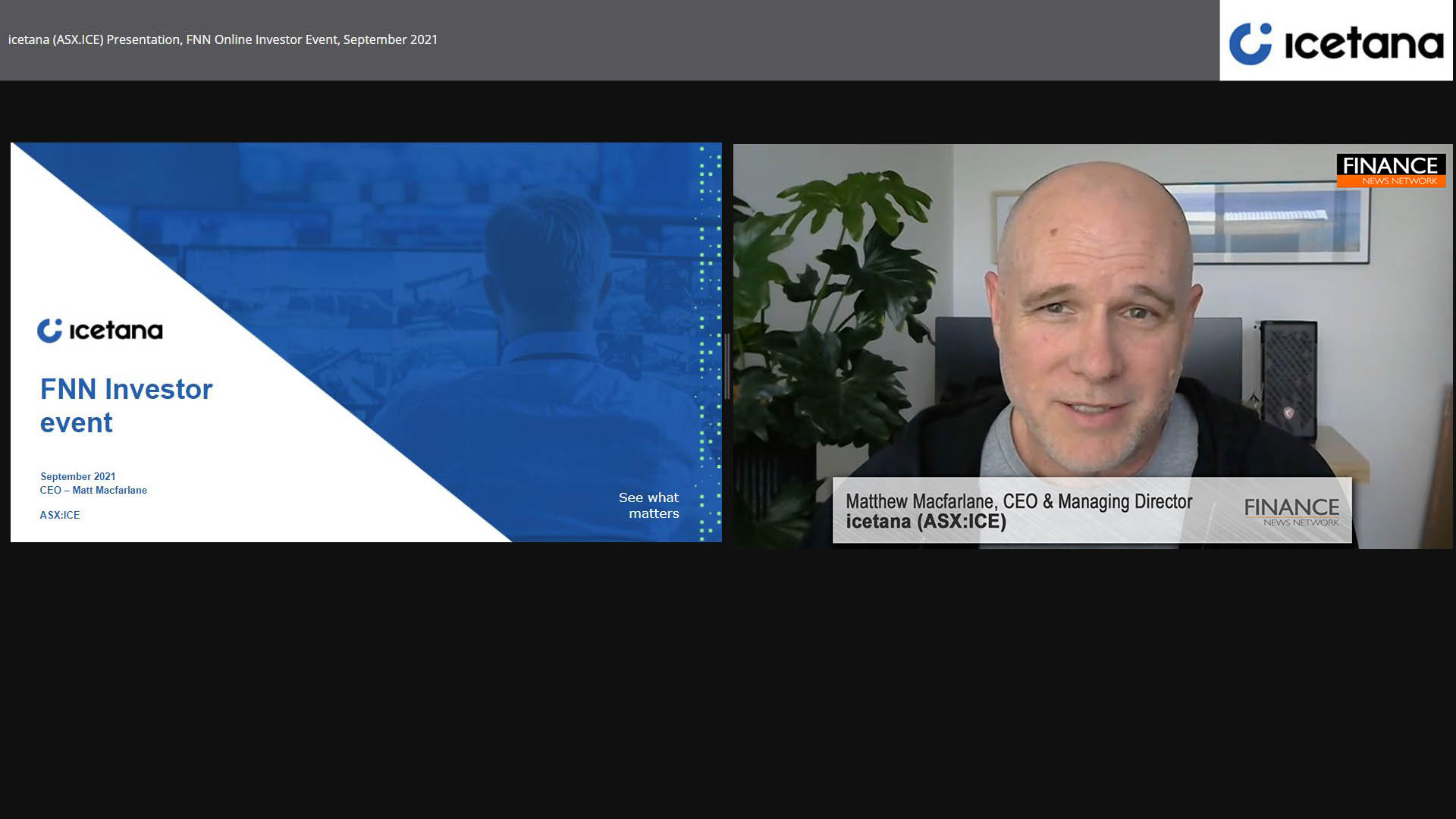Click 'CEO – Matt Macfarlane' text on the slide

point(93,491)
